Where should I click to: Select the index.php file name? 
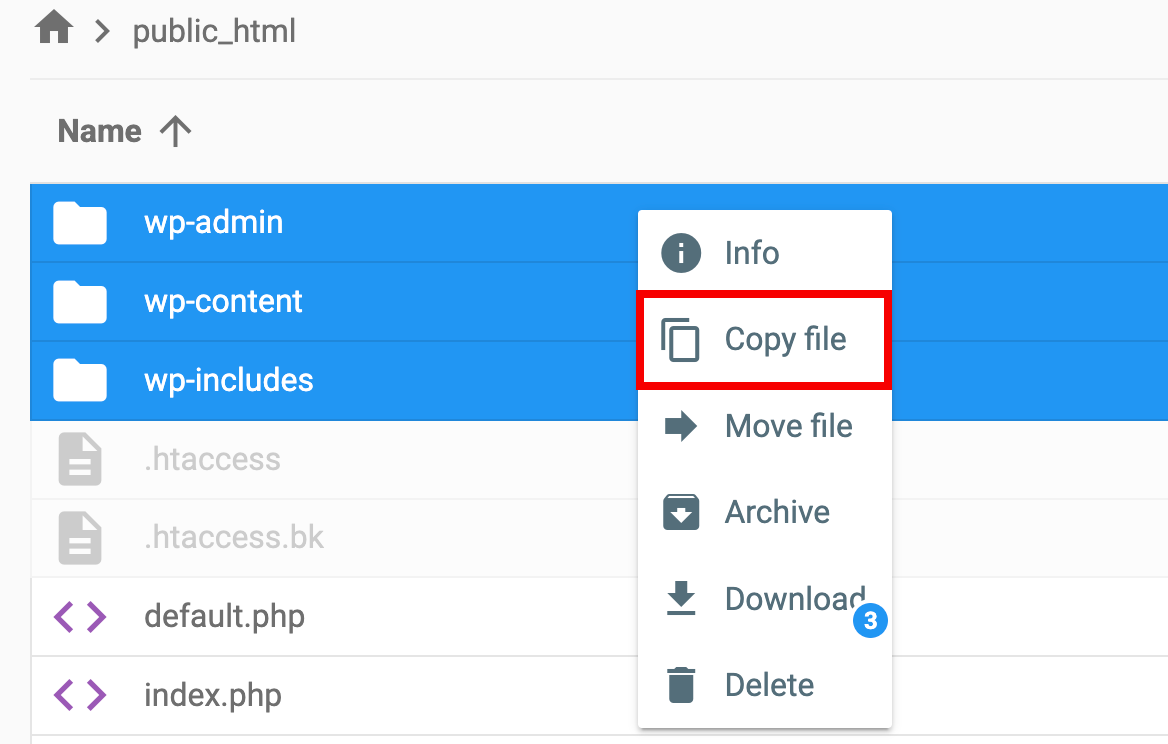point(213,694)
